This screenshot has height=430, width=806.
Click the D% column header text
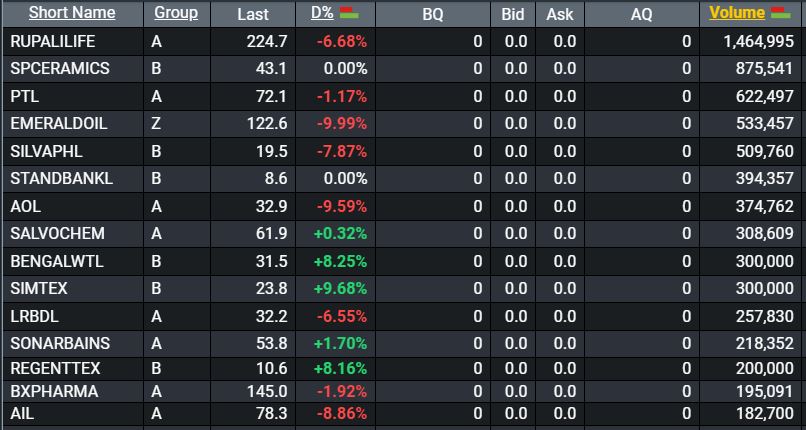pos(323,13)
